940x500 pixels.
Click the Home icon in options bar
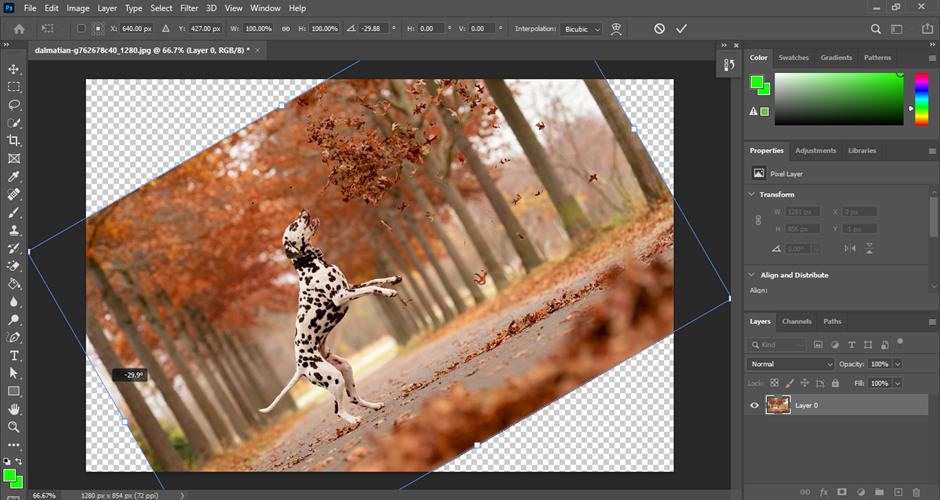pyautogui.click(x=19, y=29)
